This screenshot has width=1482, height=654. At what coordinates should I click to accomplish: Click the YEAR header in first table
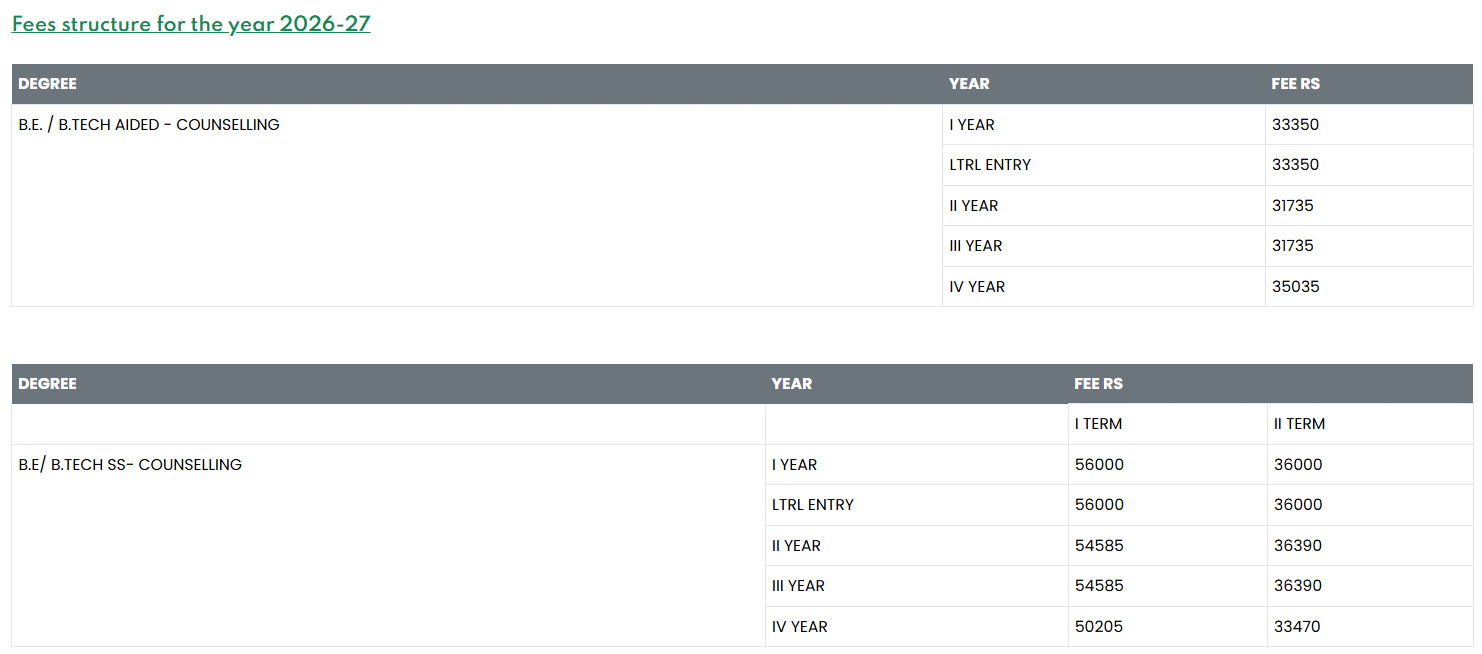(x=969, y=84)
